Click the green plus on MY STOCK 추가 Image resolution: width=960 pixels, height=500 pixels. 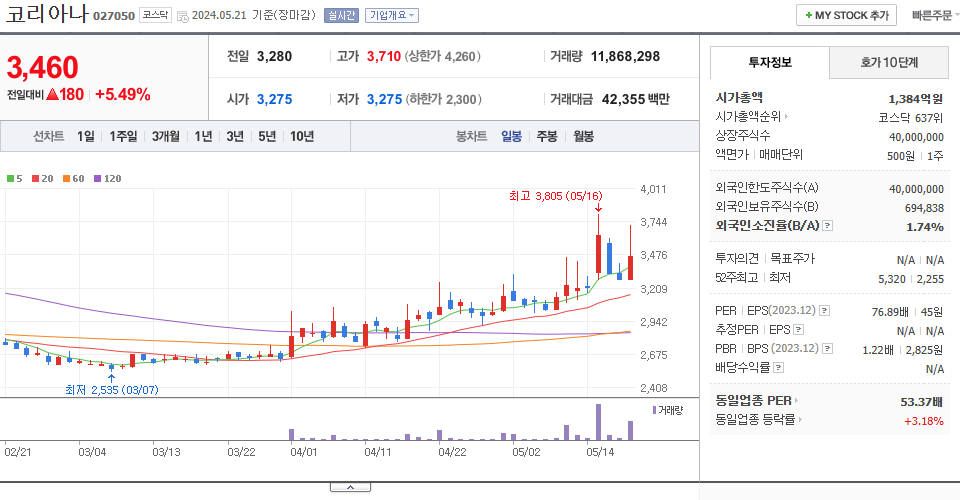809,15
